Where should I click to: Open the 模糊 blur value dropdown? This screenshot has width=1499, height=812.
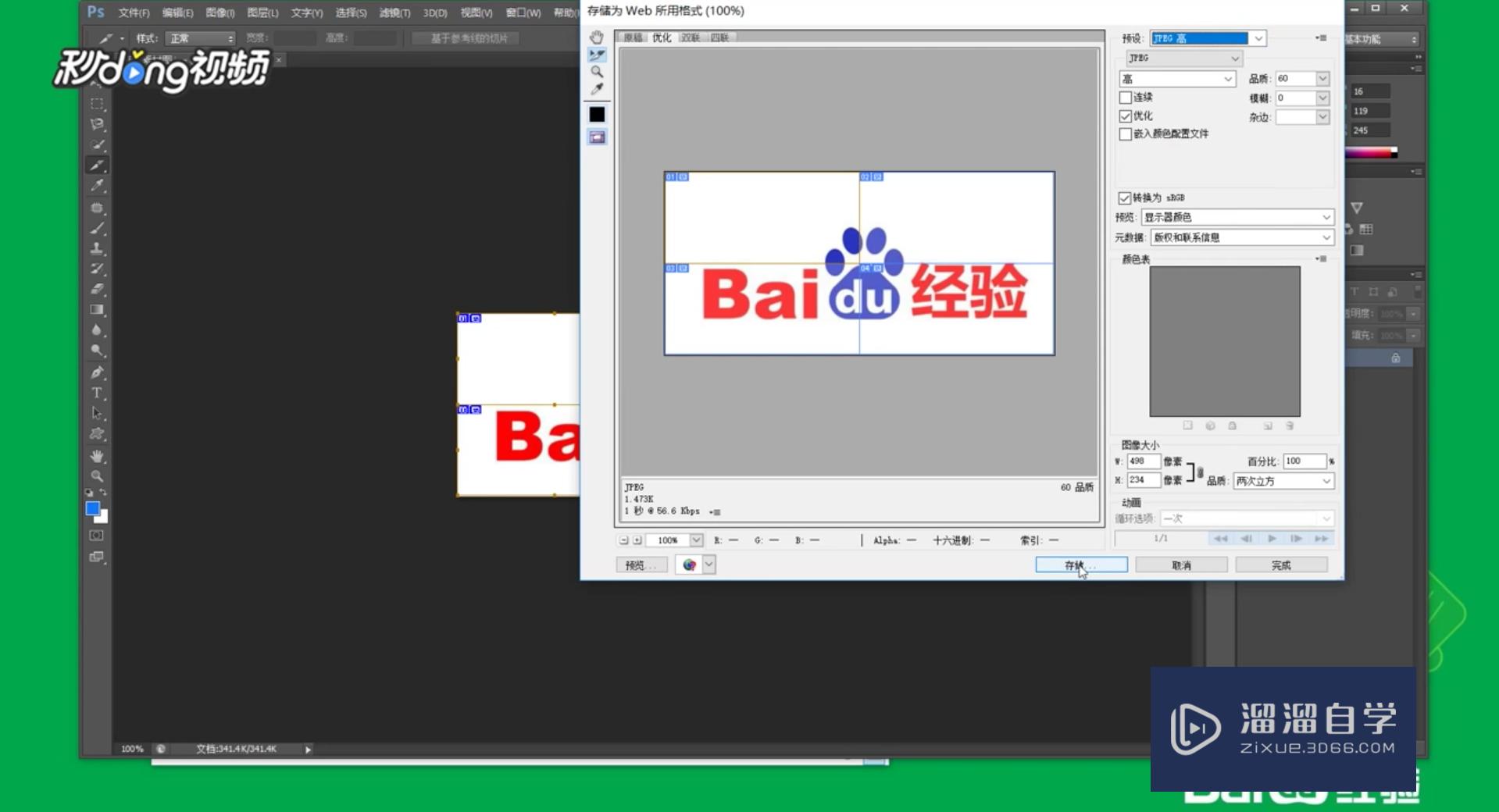[x=1322, y=98]
